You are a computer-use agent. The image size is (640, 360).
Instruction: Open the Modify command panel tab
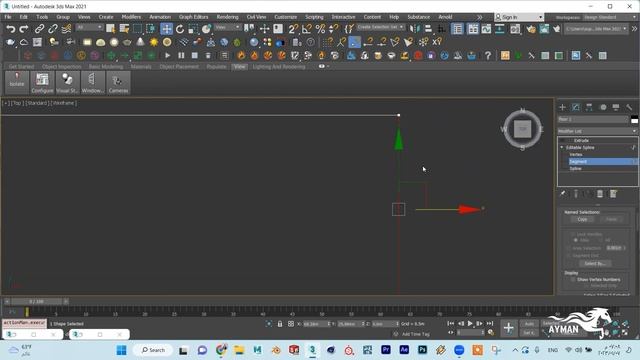[576, 107]
